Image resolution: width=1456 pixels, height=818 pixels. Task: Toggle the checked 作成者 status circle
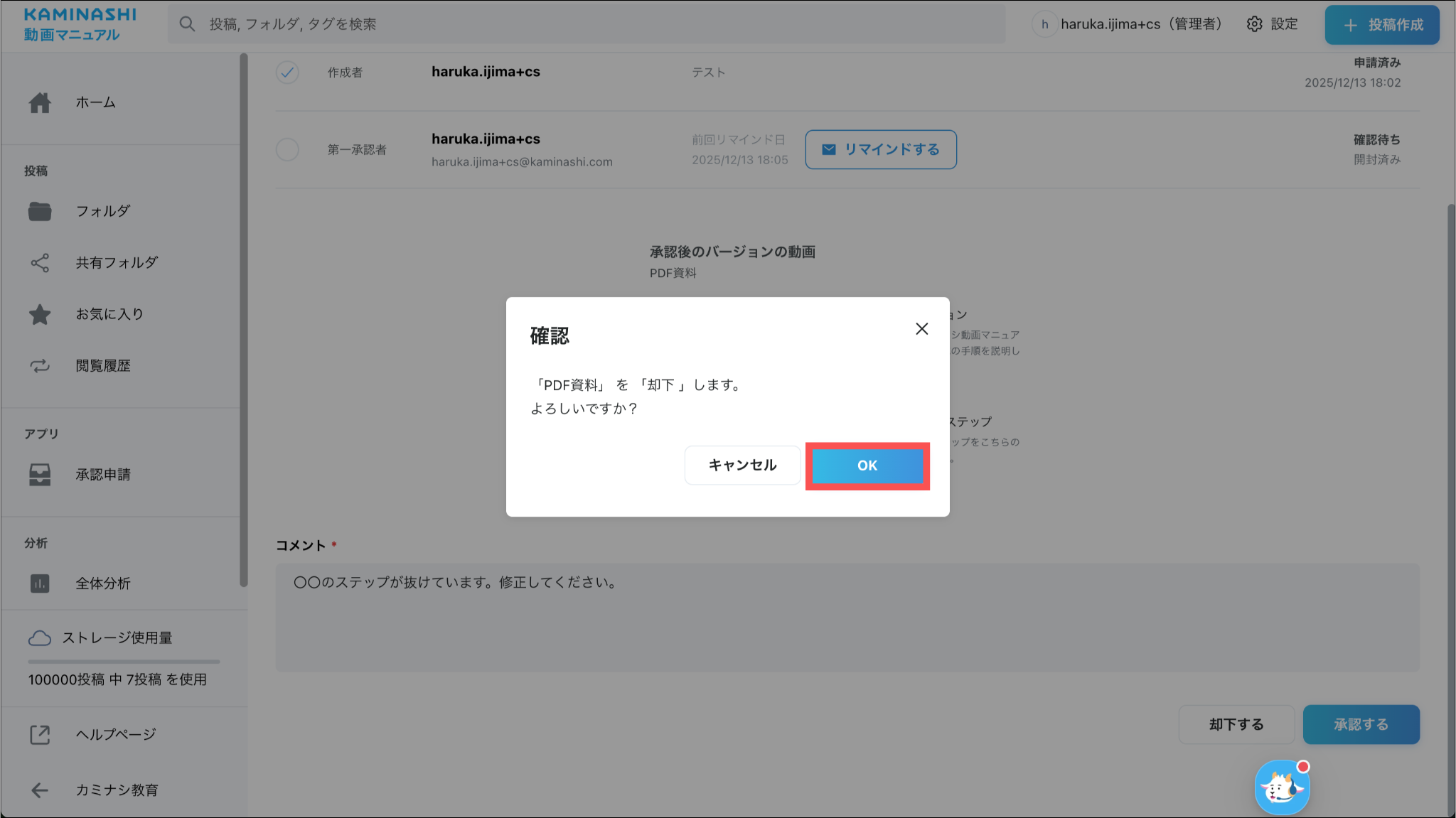[x=287, y=72]
